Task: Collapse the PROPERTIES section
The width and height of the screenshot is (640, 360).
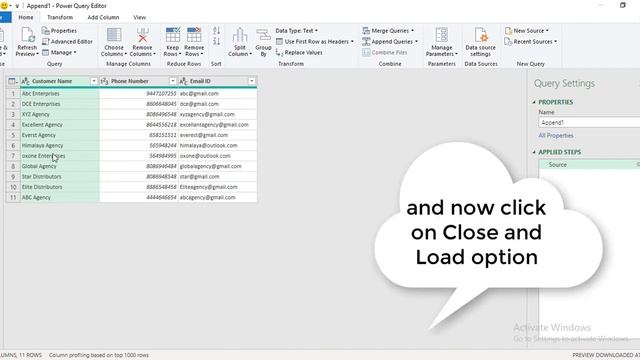Action: point(534,102)
